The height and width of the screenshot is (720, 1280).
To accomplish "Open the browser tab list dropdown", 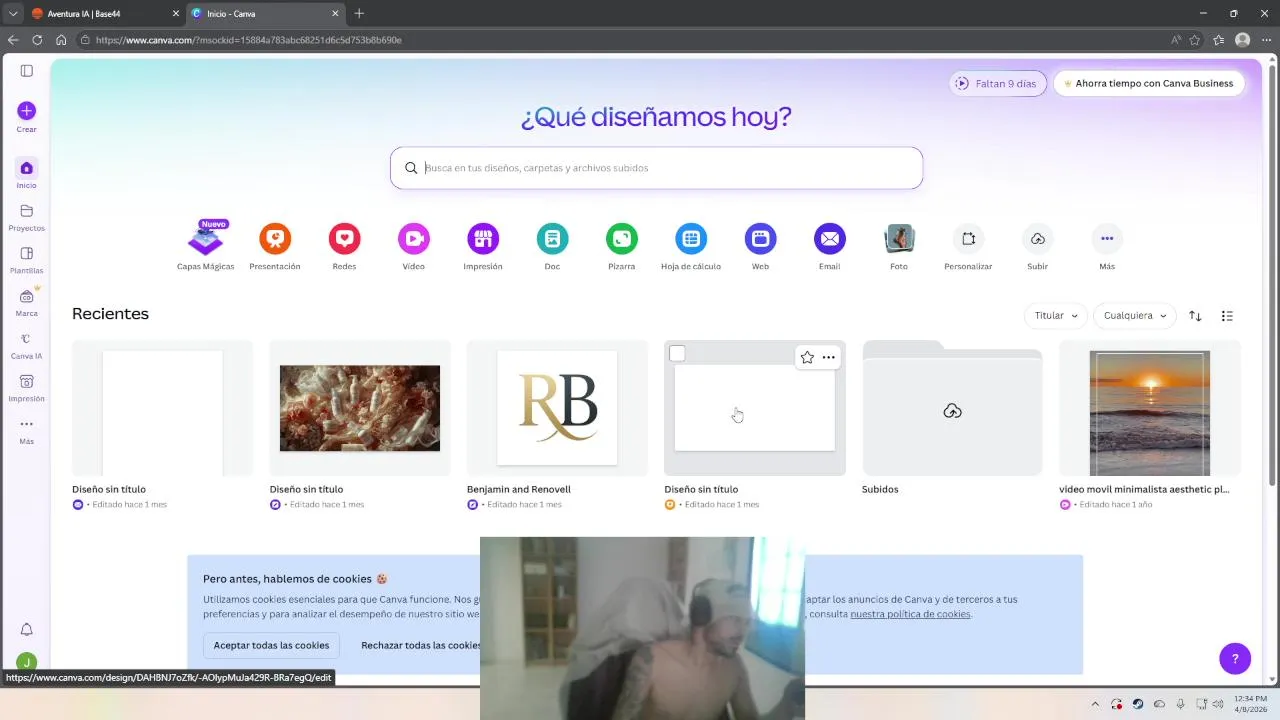I will tap(13, 13).
